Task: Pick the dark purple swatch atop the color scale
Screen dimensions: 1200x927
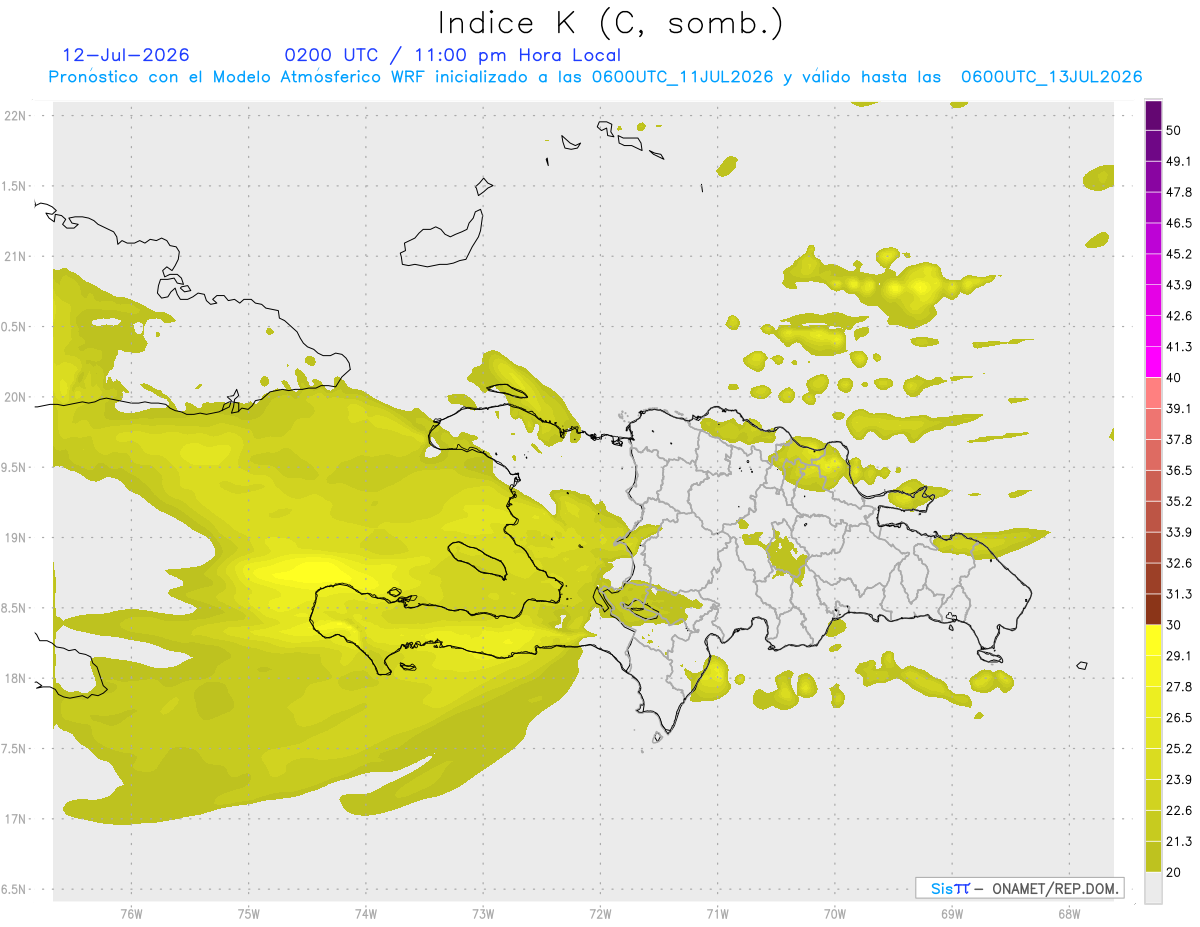Action: click(x=1153, y=116)
